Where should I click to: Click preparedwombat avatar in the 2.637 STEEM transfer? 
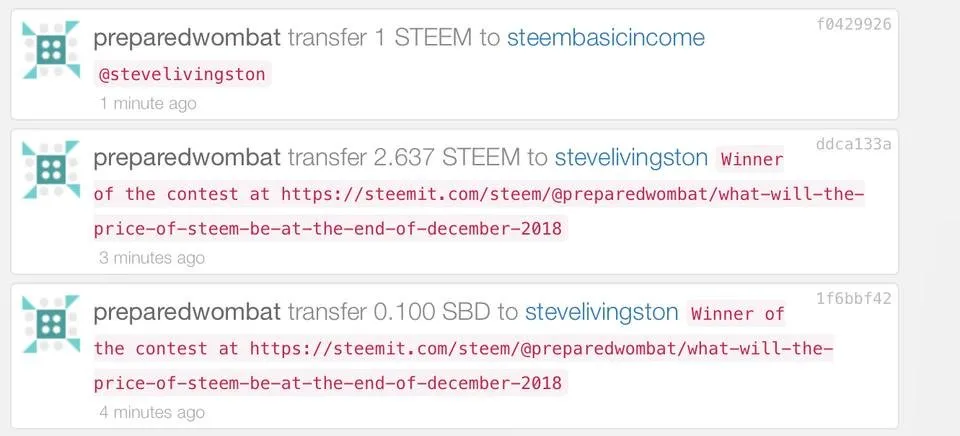point(51,170)
